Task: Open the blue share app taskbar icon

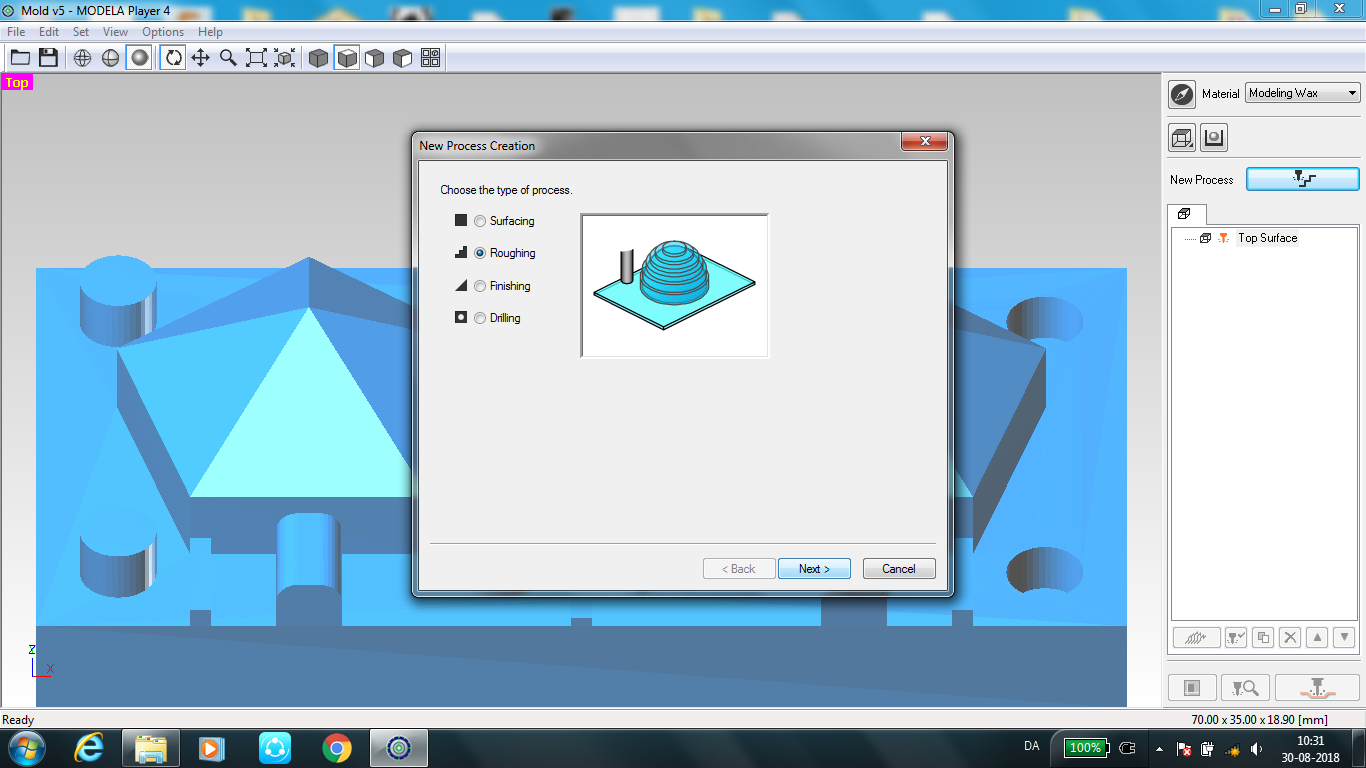Action: click(275, 747)
